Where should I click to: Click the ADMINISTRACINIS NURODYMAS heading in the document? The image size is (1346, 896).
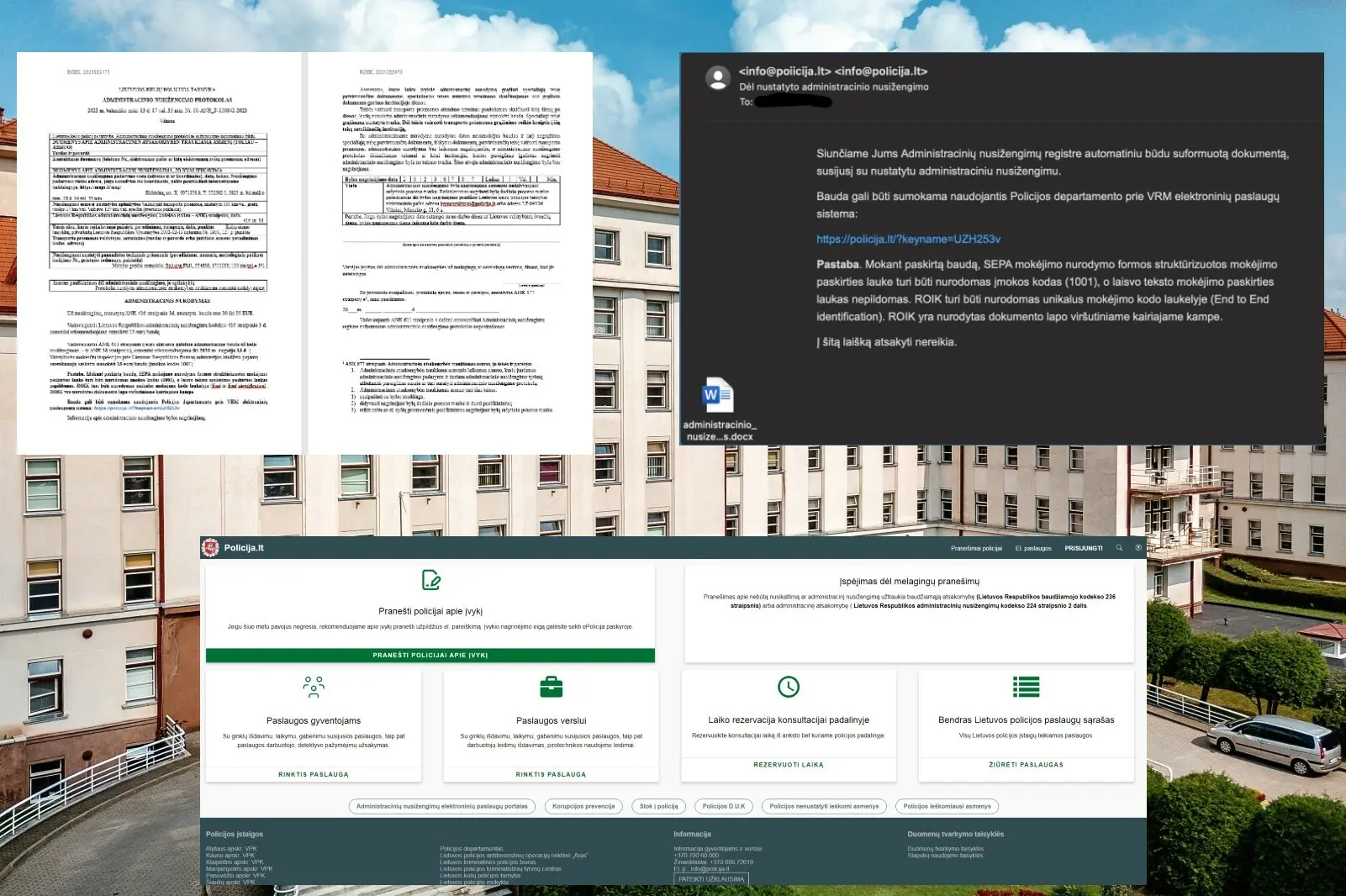(167, 300)
